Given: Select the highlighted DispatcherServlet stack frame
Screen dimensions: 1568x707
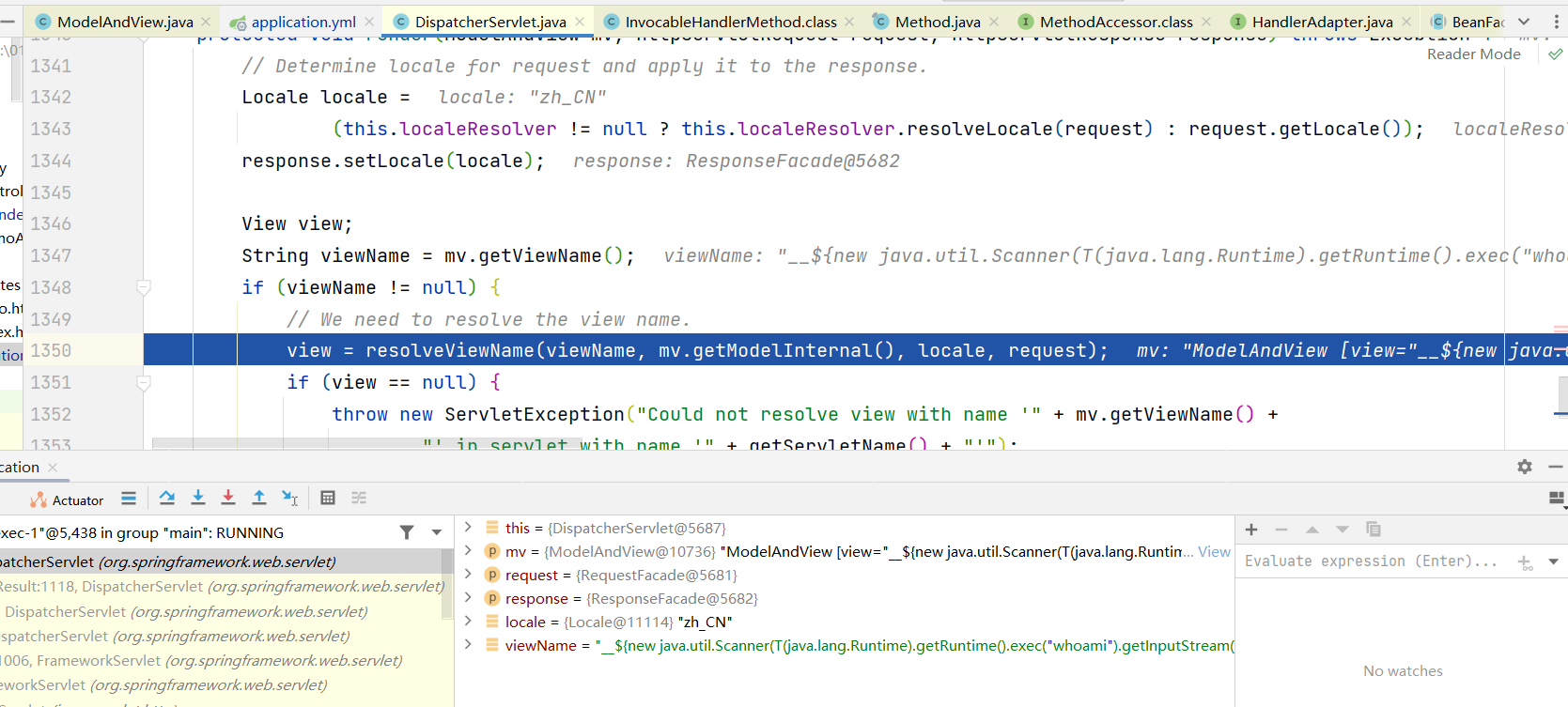Looking at the screenshot, I should pyautogui.click(x=222, y=561).
